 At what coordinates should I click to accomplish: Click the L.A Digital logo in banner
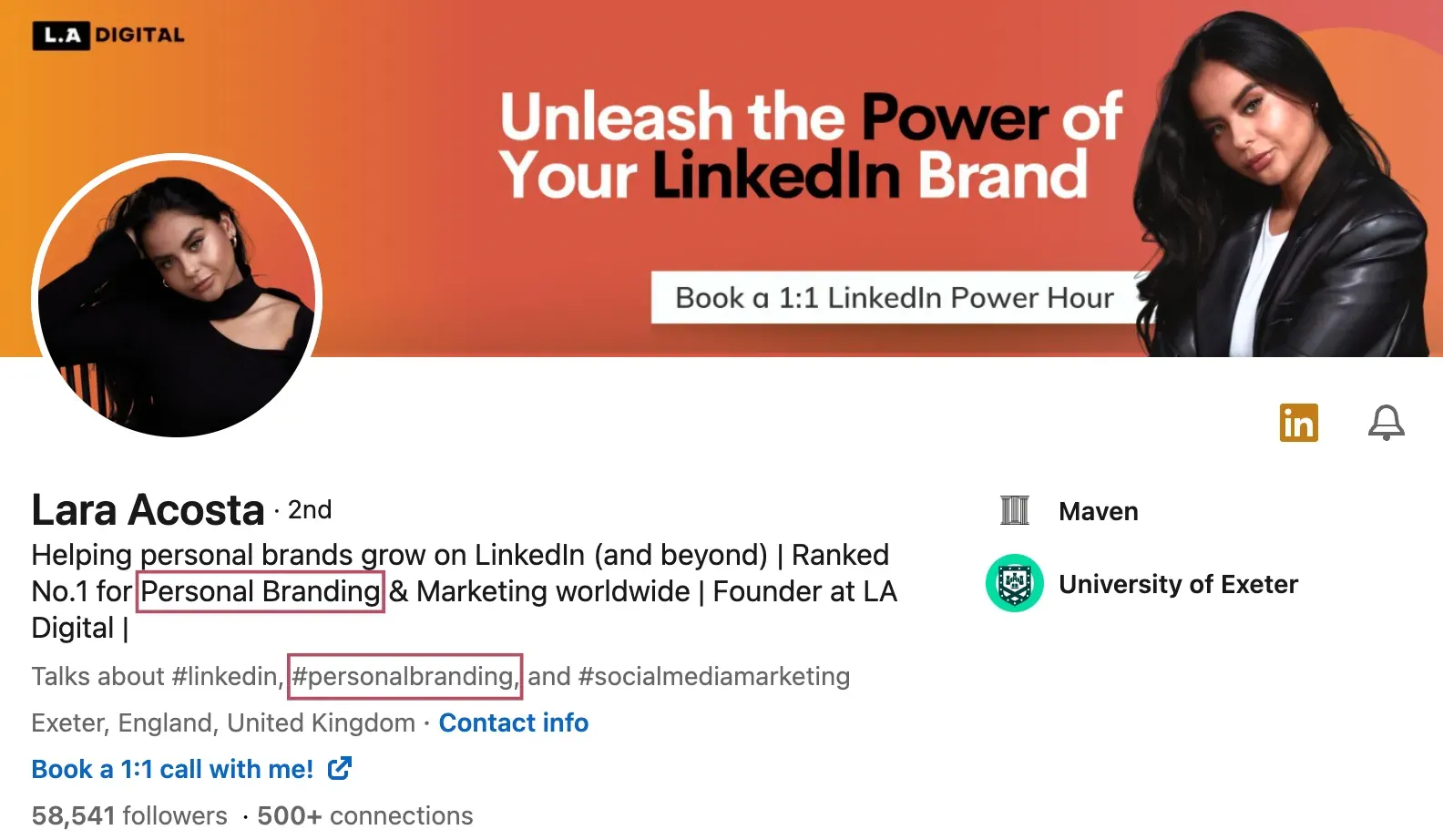(x=108, y=36)
